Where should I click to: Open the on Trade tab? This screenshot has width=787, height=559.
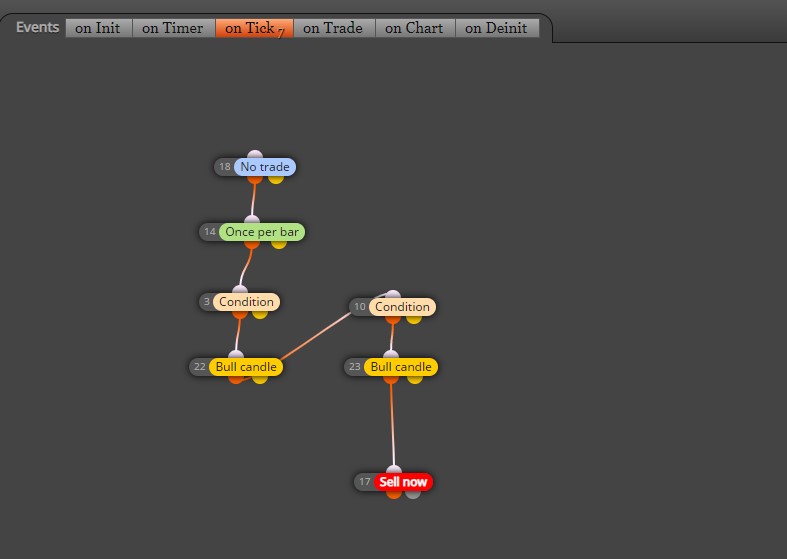pos(334,28)
